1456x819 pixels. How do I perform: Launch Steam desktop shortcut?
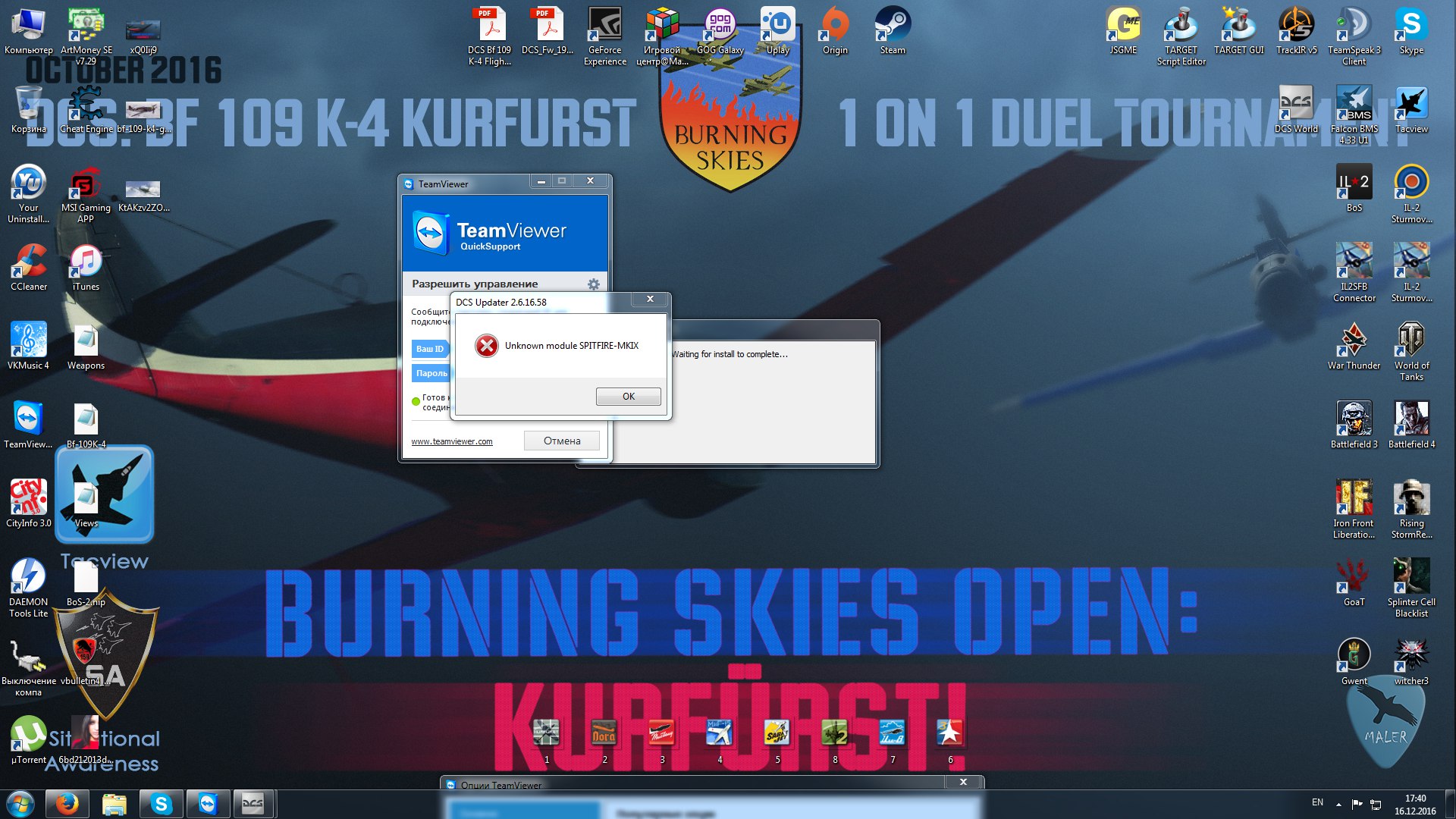click(x=893, y=32)
